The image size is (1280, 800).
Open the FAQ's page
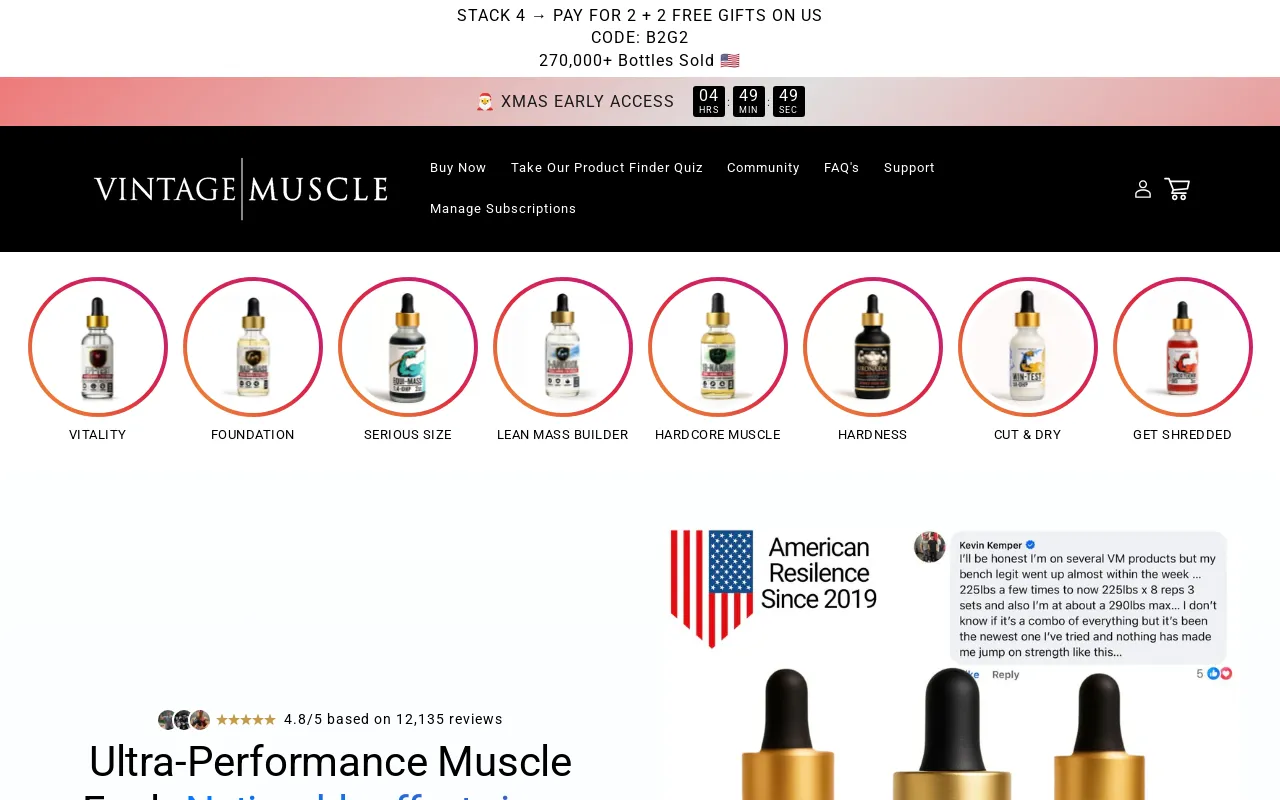click(x=842, y=168)
